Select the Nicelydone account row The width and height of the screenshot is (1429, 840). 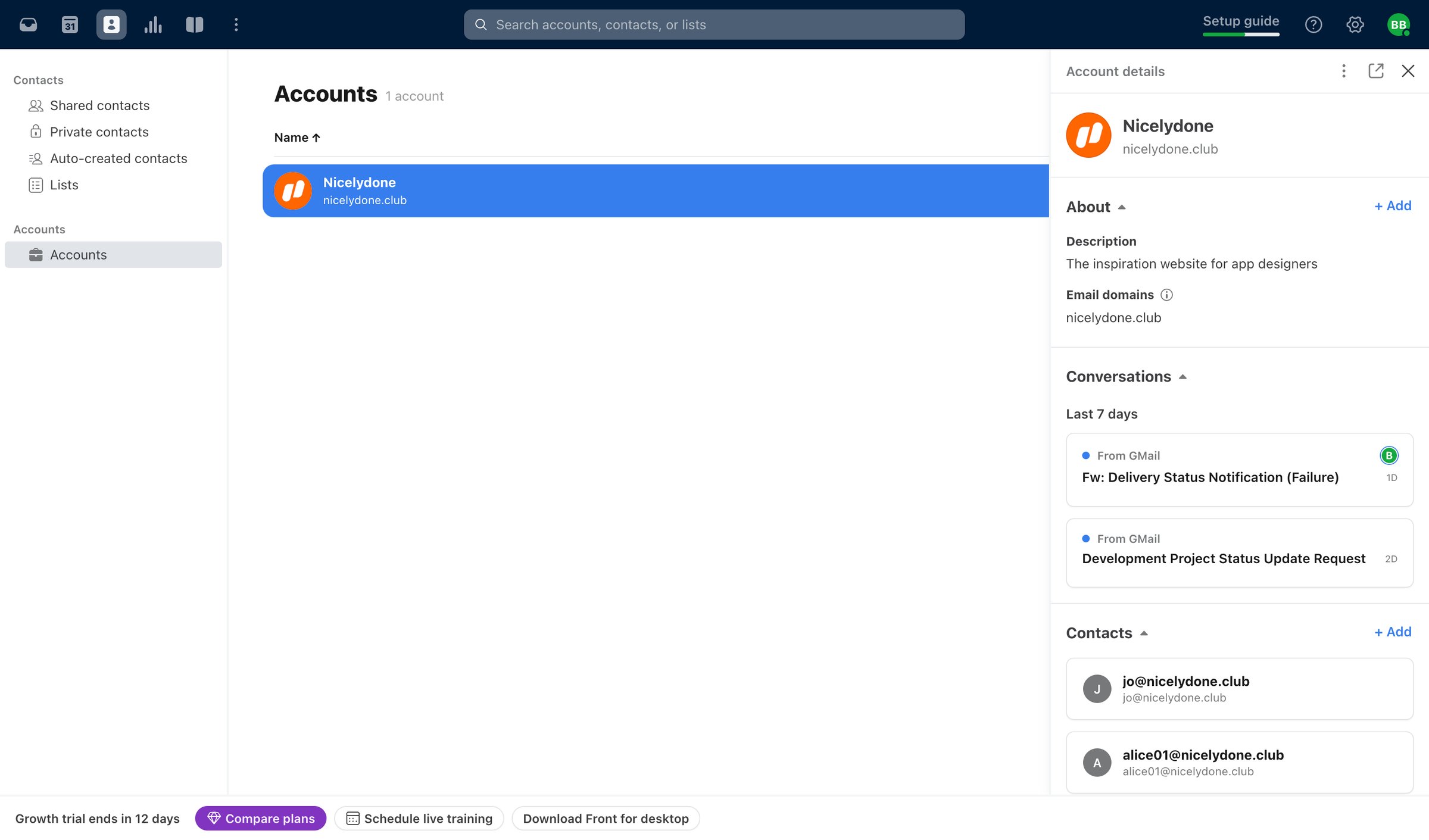pos(656,191)
